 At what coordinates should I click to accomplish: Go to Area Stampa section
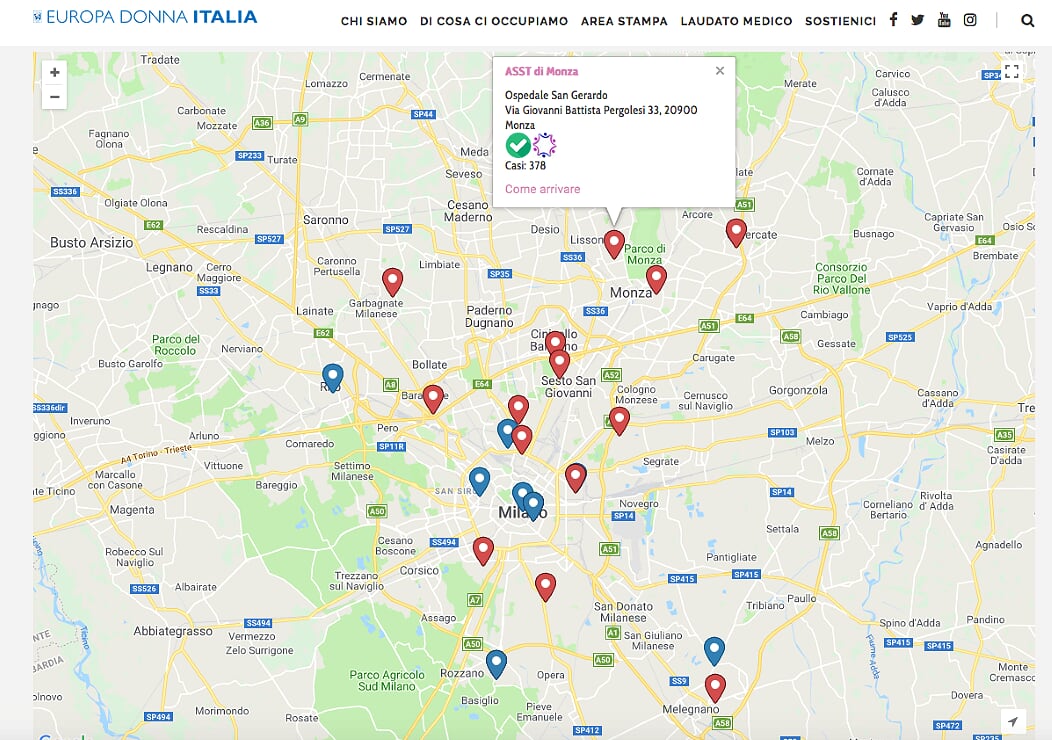click(x=624, y=21)
